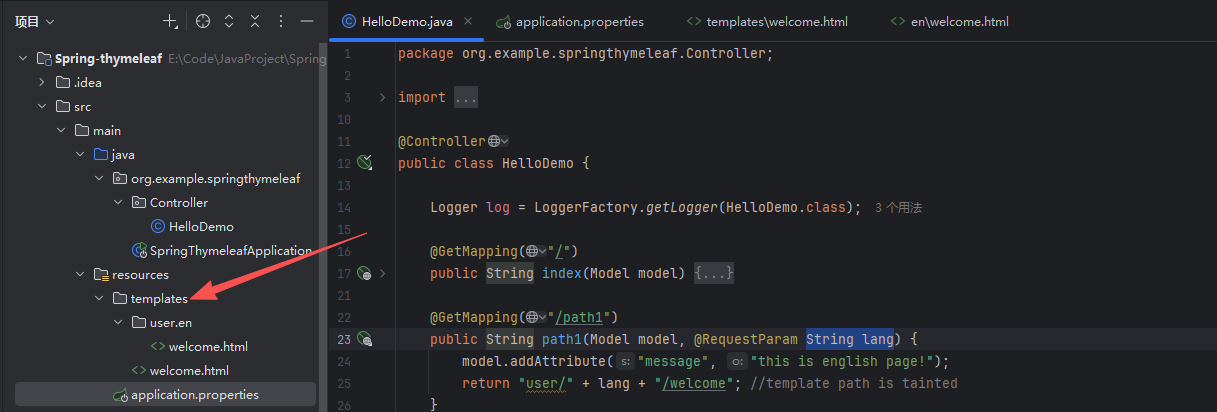Image resolution: width=1217 pixels, height=412 pixels.
Task: Click the globe URL icon next to @Controller
Action: coord(494,141)
